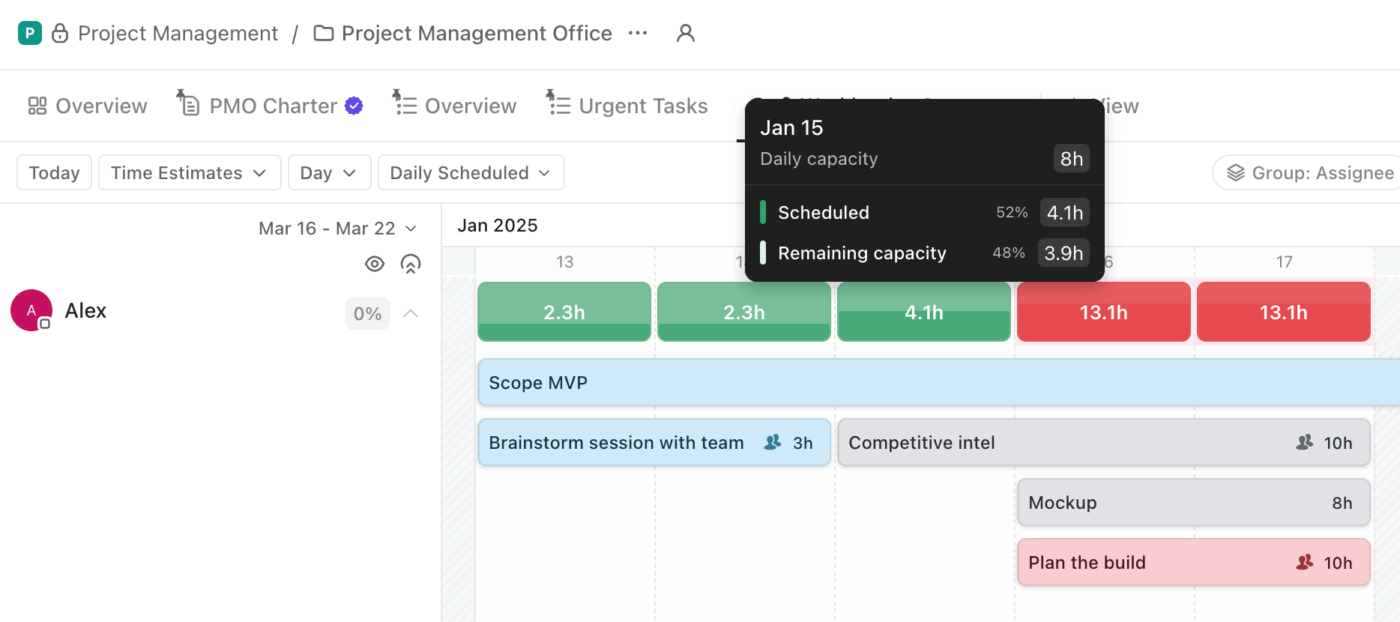1400x622 pixels.
Task: Click the green P workspace icon
Action: [x=30, y=33]
